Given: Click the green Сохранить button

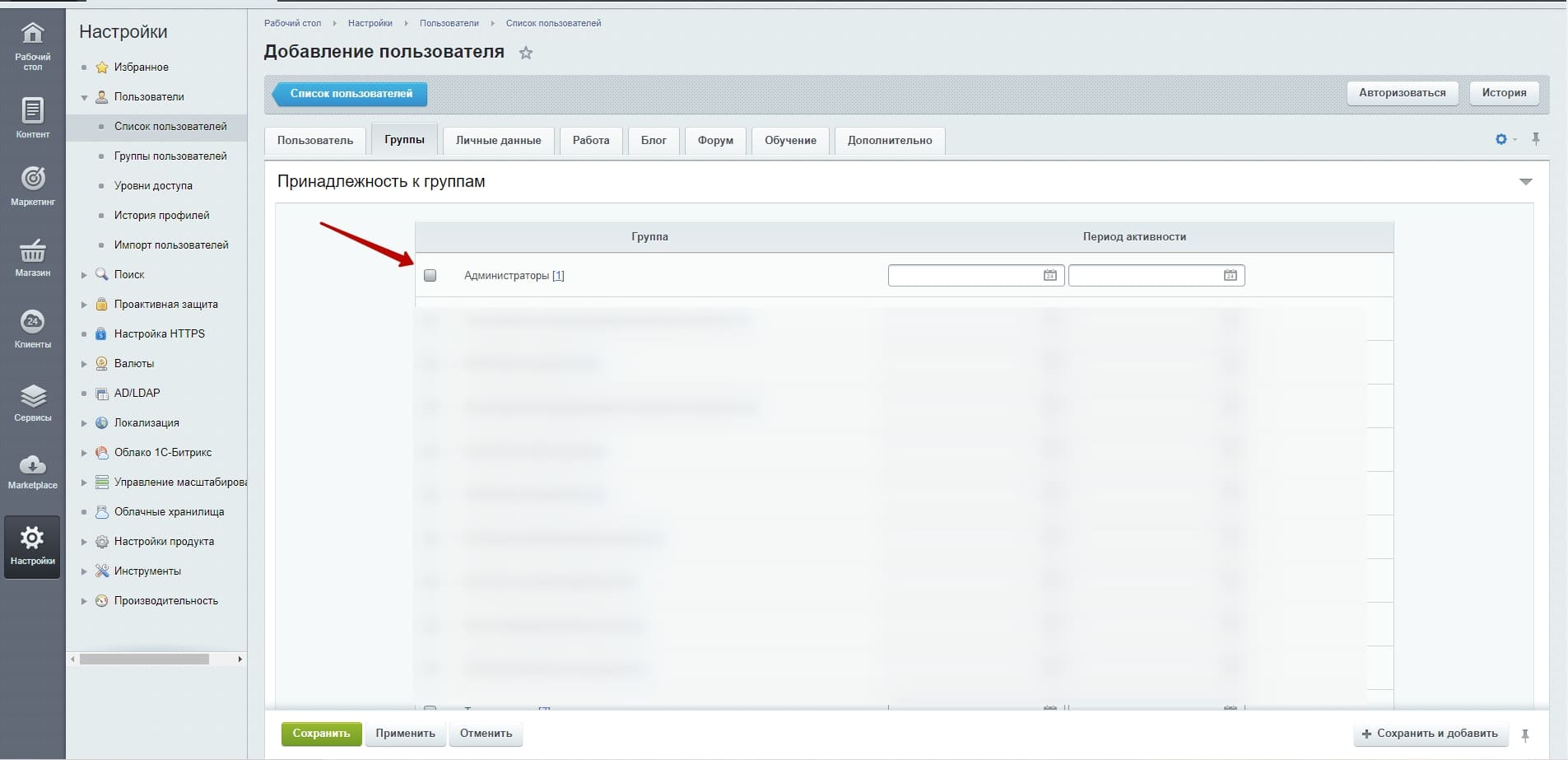Looking at the screenshot, I should click(x=321, y=734).
